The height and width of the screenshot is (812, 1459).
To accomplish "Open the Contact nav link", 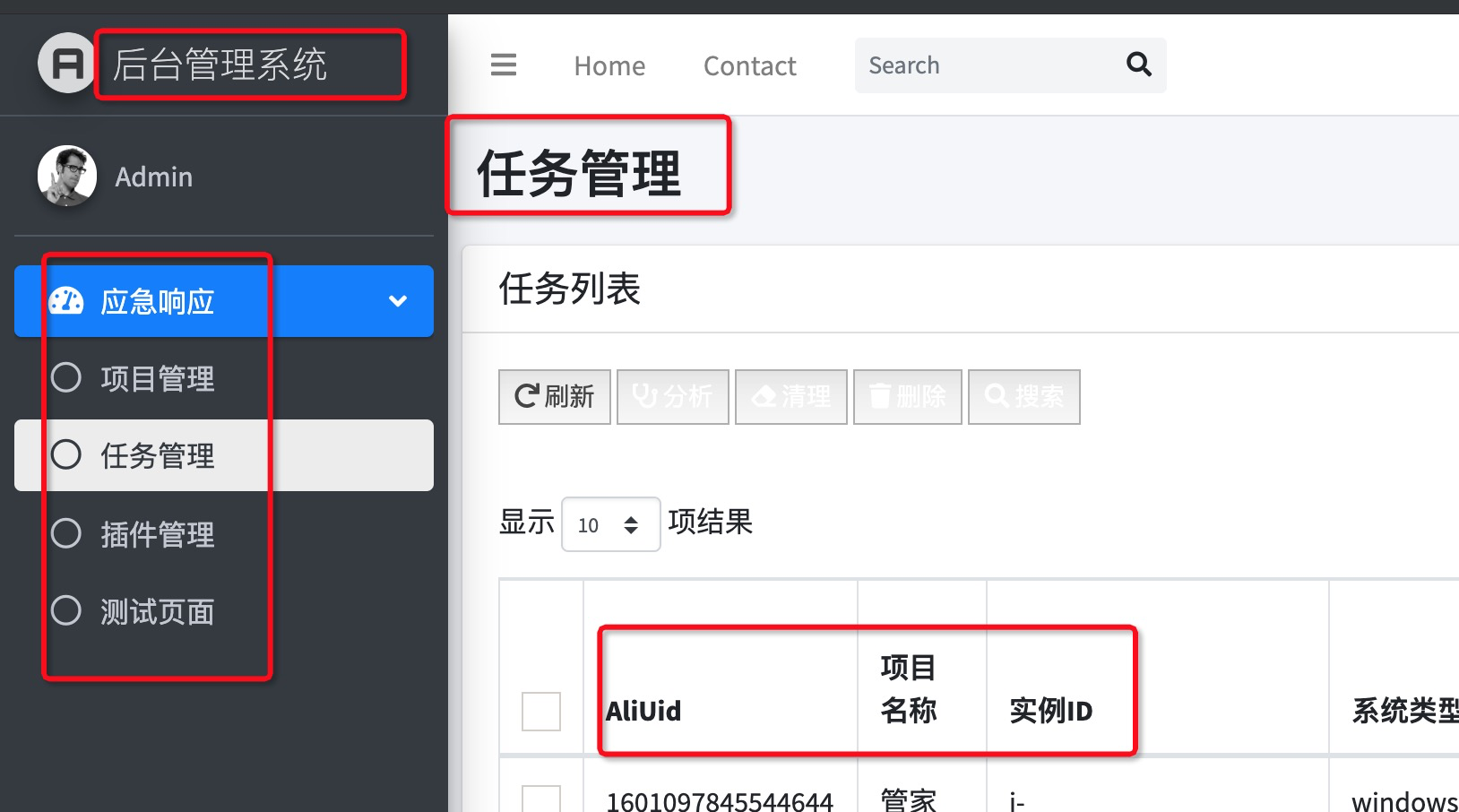I will 749,65.
